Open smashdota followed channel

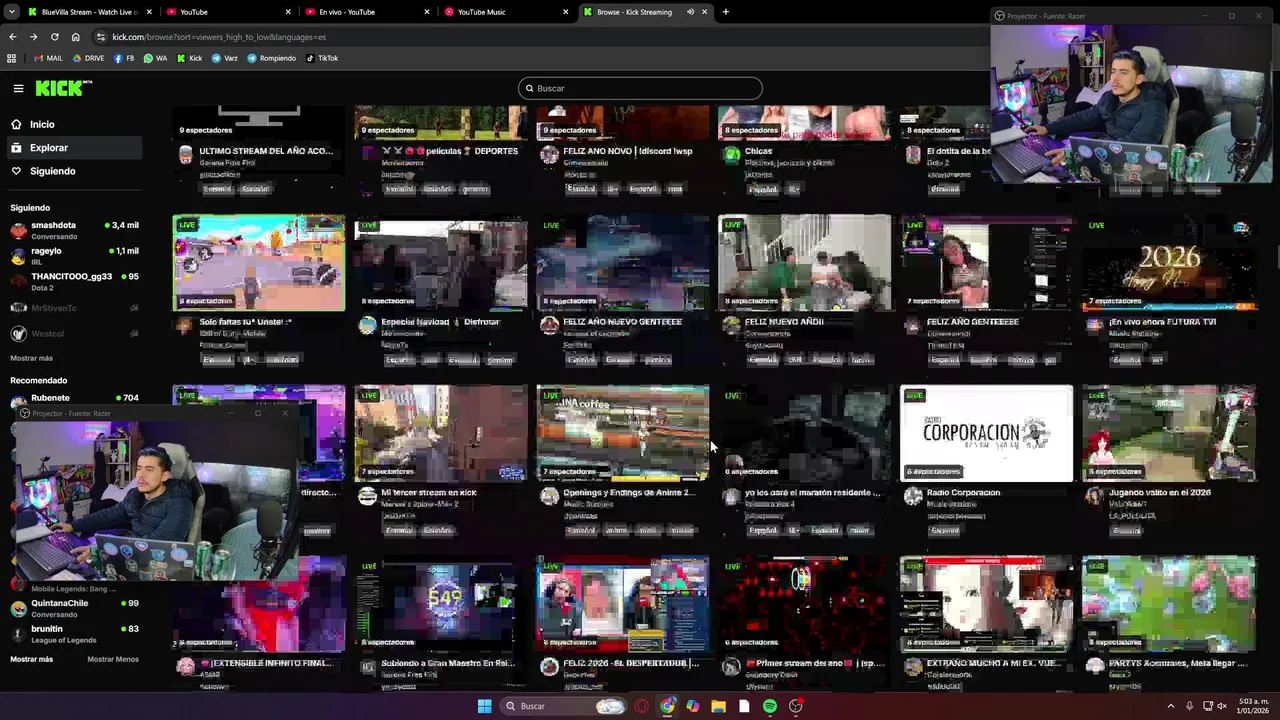(x=74, y=230)
